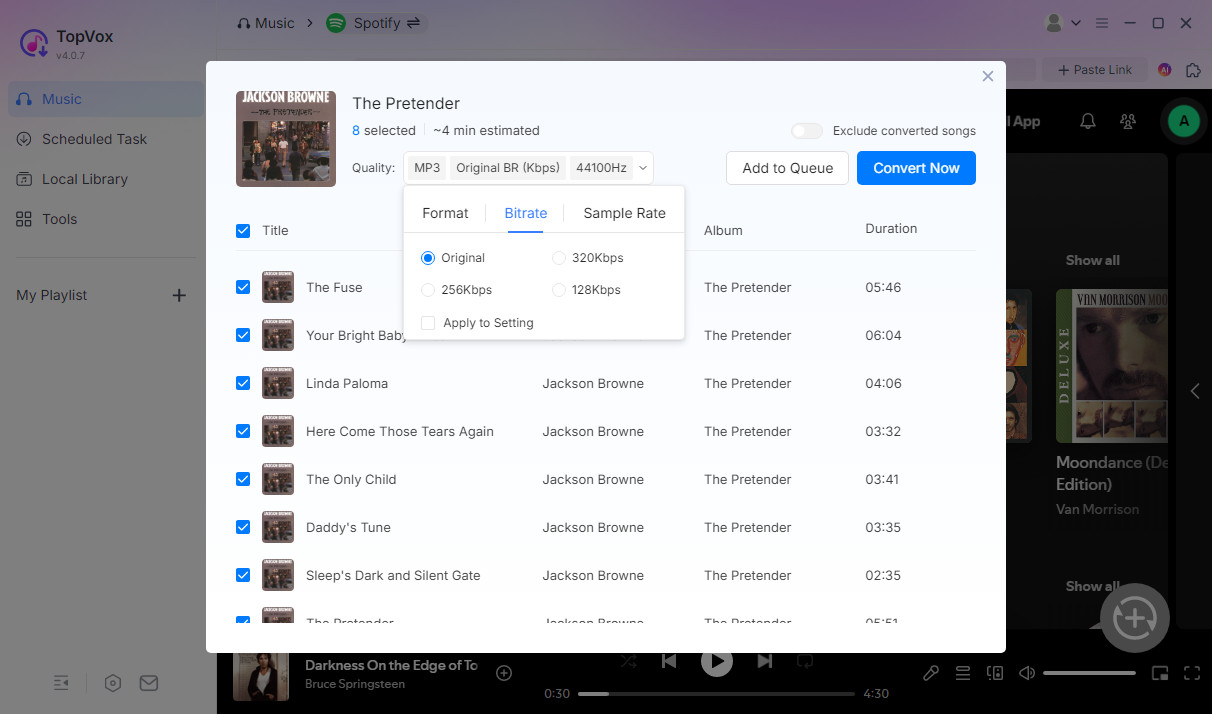This screenshot has width=1212, height=714.
Task: Uncheck the Linda Paloma song checkbox
Action: (243, 383)
